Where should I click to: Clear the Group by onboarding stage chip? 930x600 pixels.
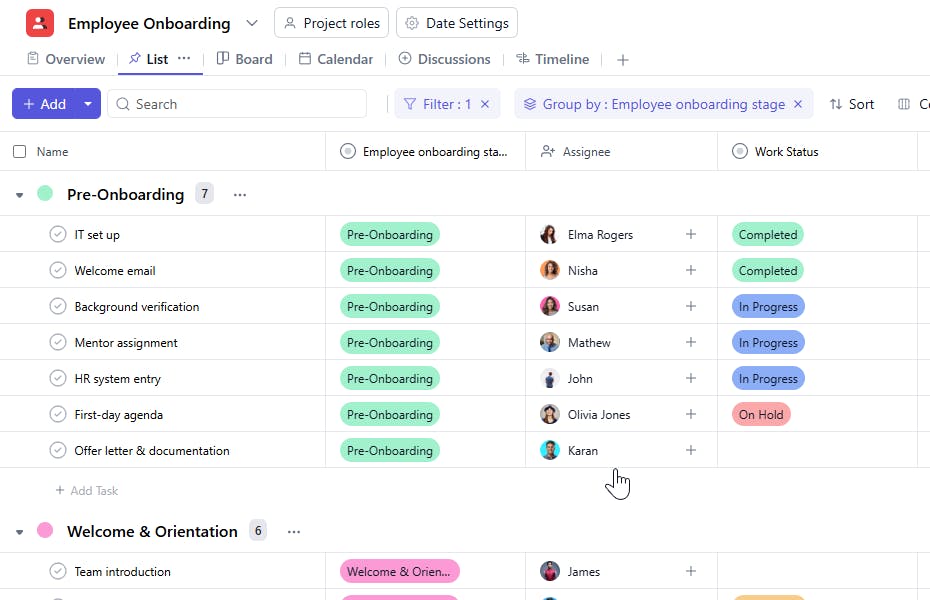pos(798,104)
